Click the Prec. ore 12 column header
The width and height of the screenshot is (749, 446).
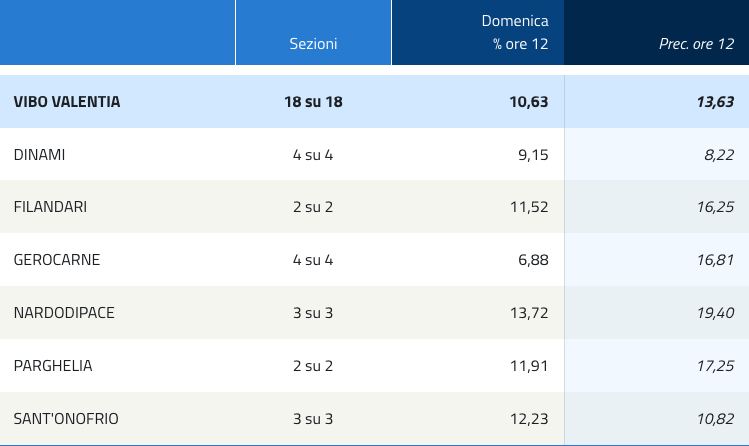pyautogui.click(x=696, y=44)
